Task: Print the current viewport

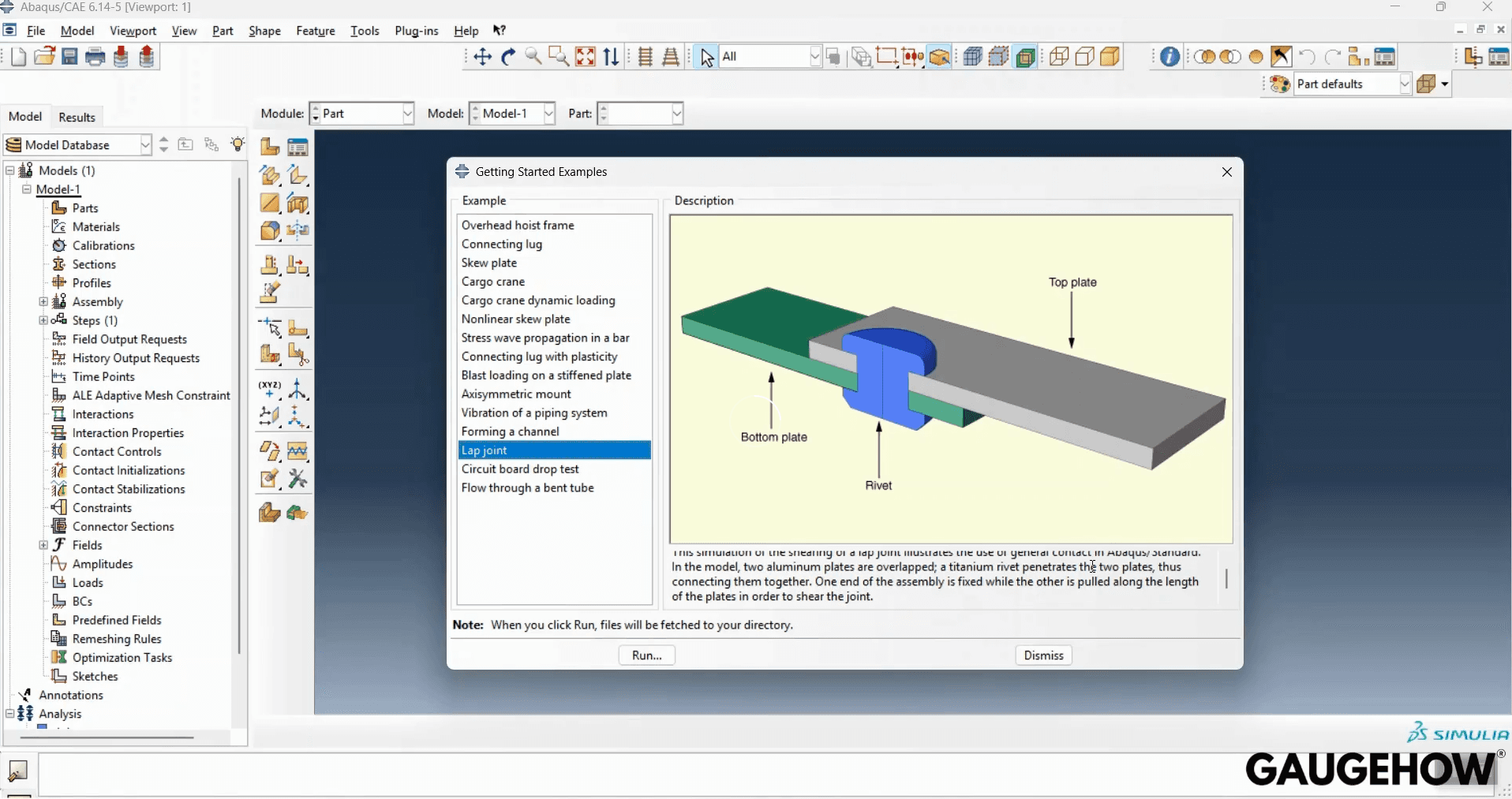Action: 95,56
